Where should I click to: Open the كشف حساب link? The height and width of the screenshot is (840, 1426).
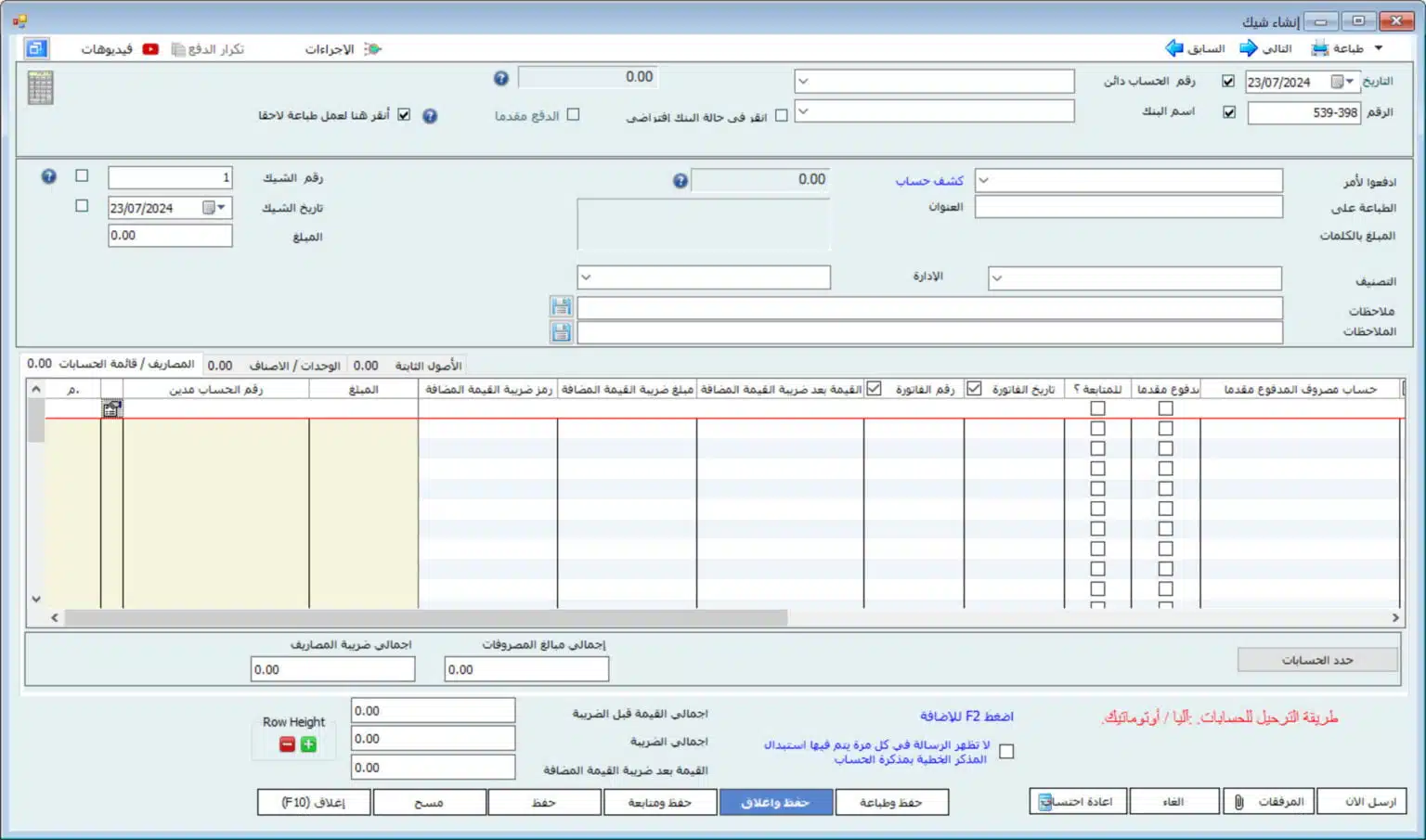point(928,180)
